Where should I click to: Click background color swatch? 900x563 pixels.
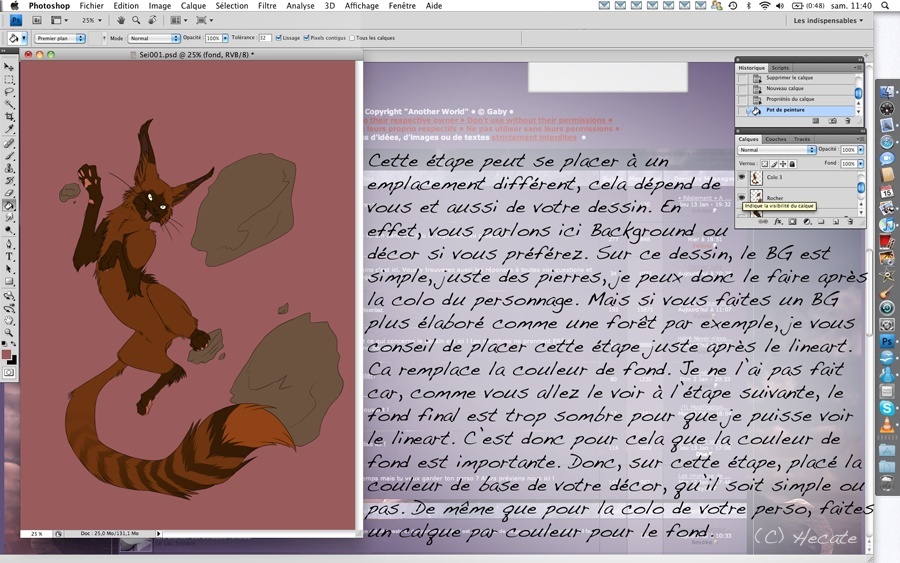point(12,360)
